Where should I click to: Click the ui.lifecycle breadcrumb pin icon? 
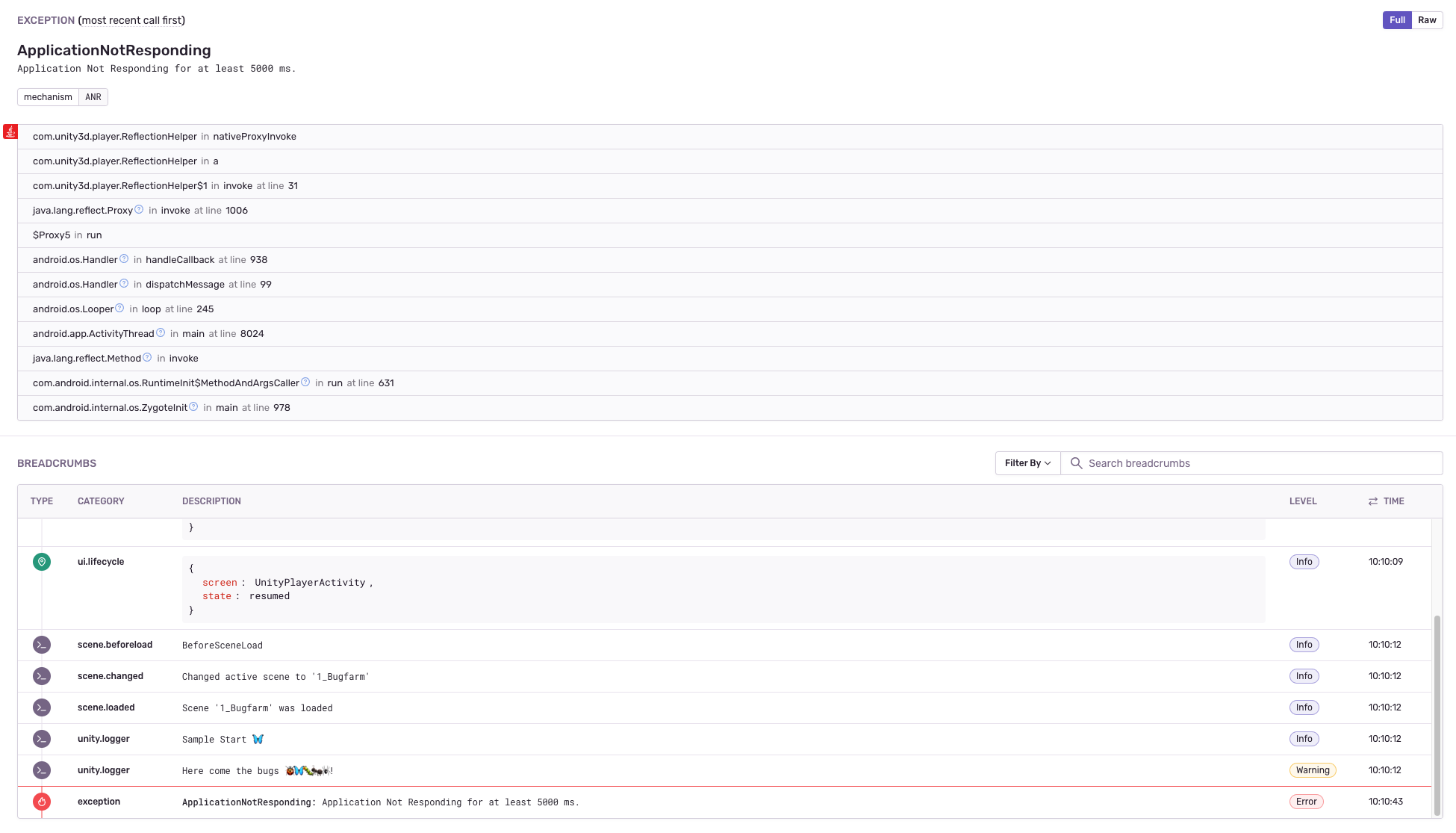(x=42, y=562)
